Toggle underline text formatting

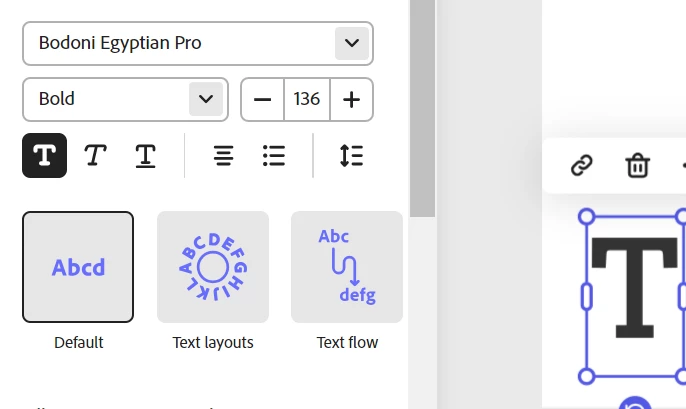click(x=145, y=155)
